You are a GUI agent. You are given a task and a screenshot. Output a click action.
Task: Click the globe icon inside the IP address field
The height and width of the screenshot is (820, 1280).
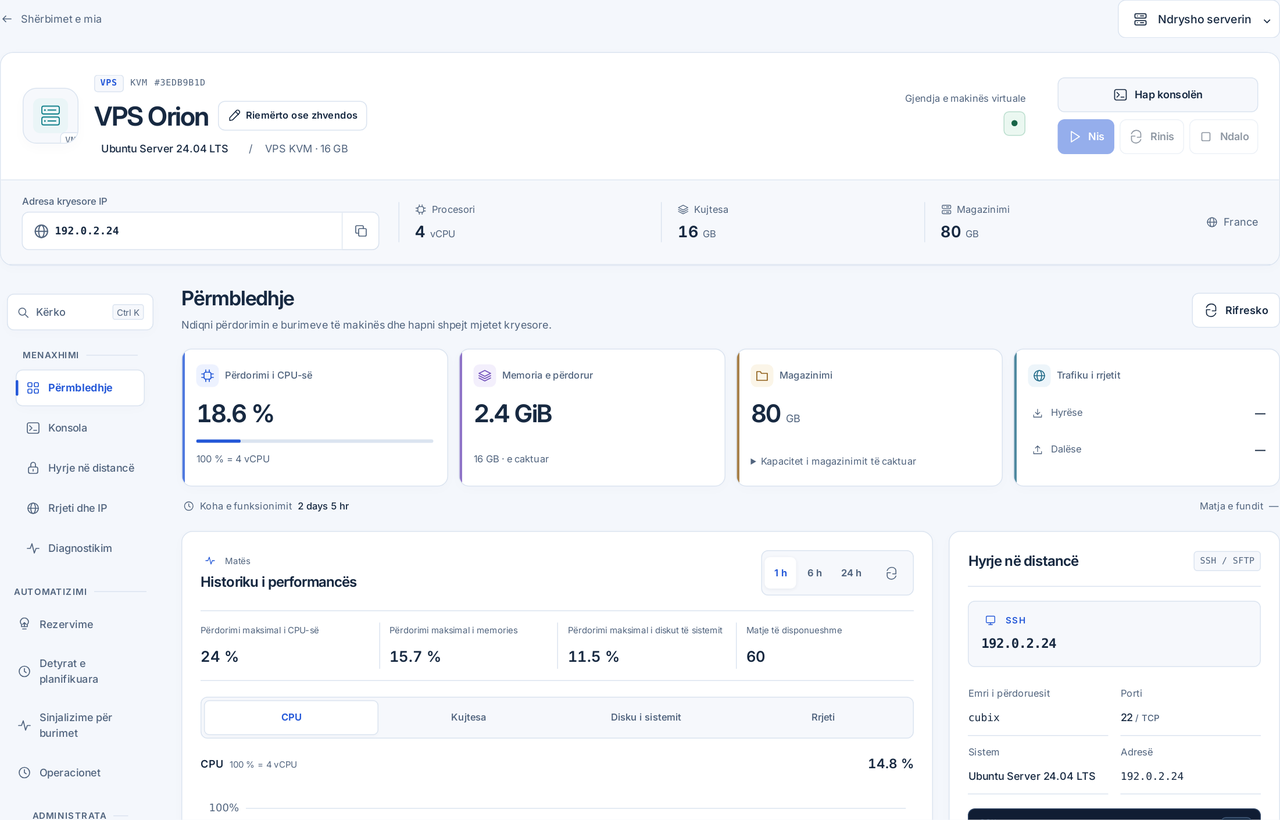[x=41, y=231]
